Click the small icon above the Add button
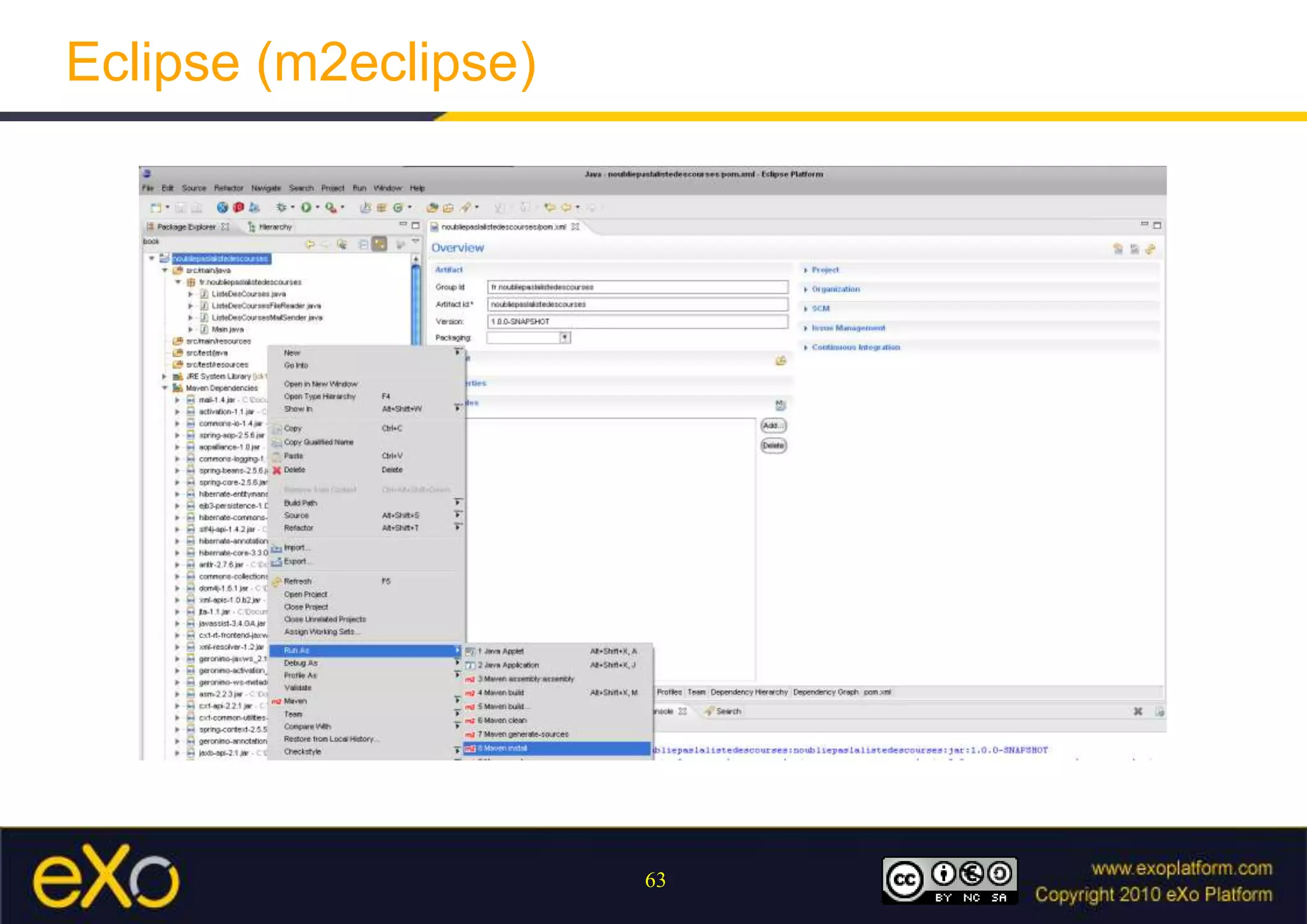Viewport: 1307px width, 924px height. [780, 405]
